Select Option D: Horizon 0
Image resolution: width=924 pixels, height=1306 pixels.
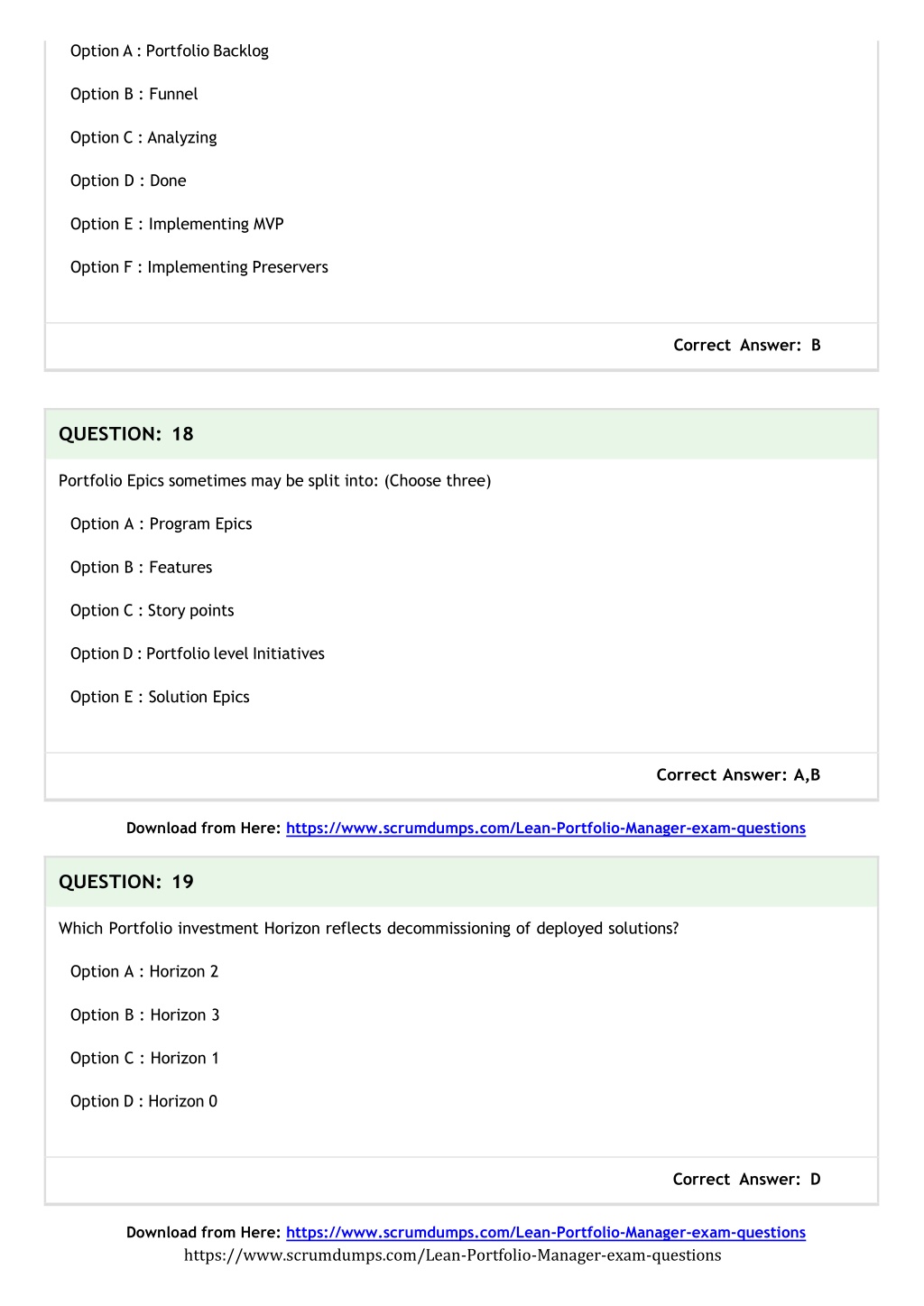(144, 1102)
